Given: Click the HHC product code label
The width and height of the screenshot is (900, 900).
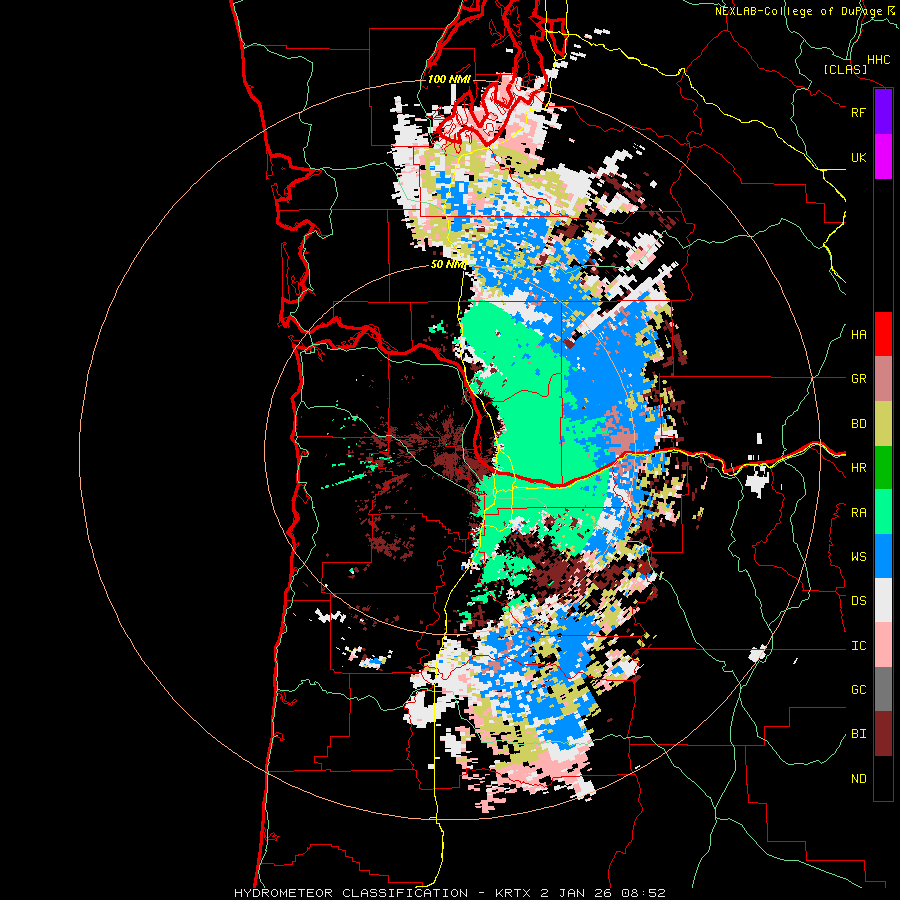Looking at the screenshot, I should pos(878,60).
